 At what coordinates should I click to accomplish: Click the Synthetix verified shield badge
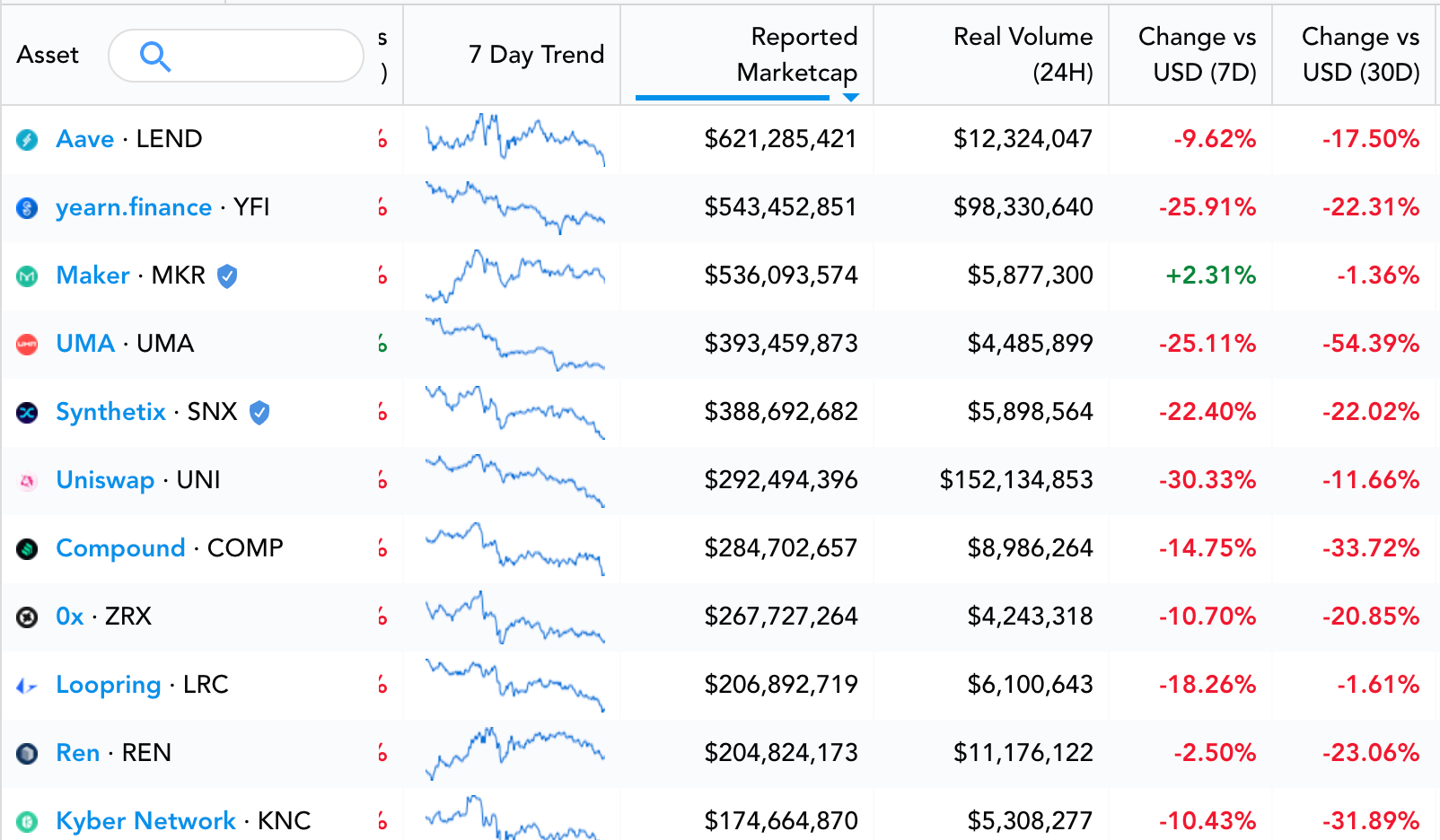pyautogui.click(x=259, y=413)
